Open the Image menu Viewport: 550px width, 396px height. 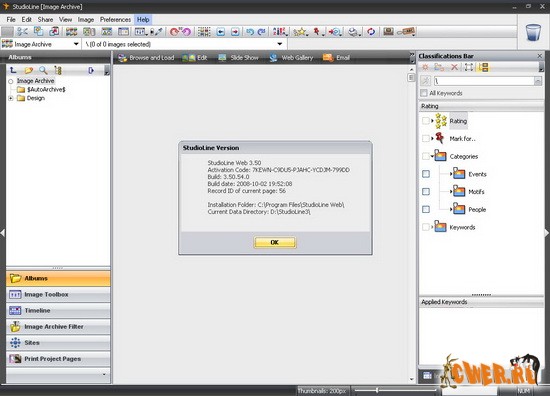[x=86, y=20]
